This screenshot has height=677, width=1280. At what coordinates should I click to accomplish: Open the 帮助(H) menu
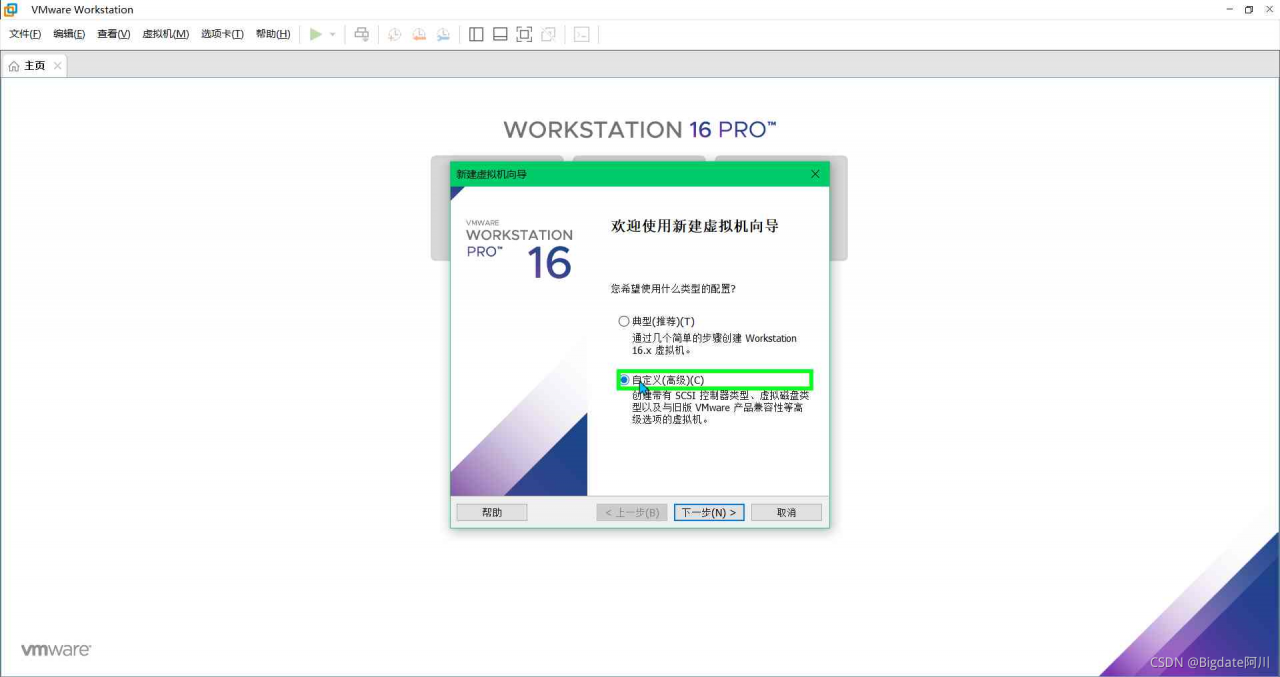pyautogui.click(x=273, y=34)
